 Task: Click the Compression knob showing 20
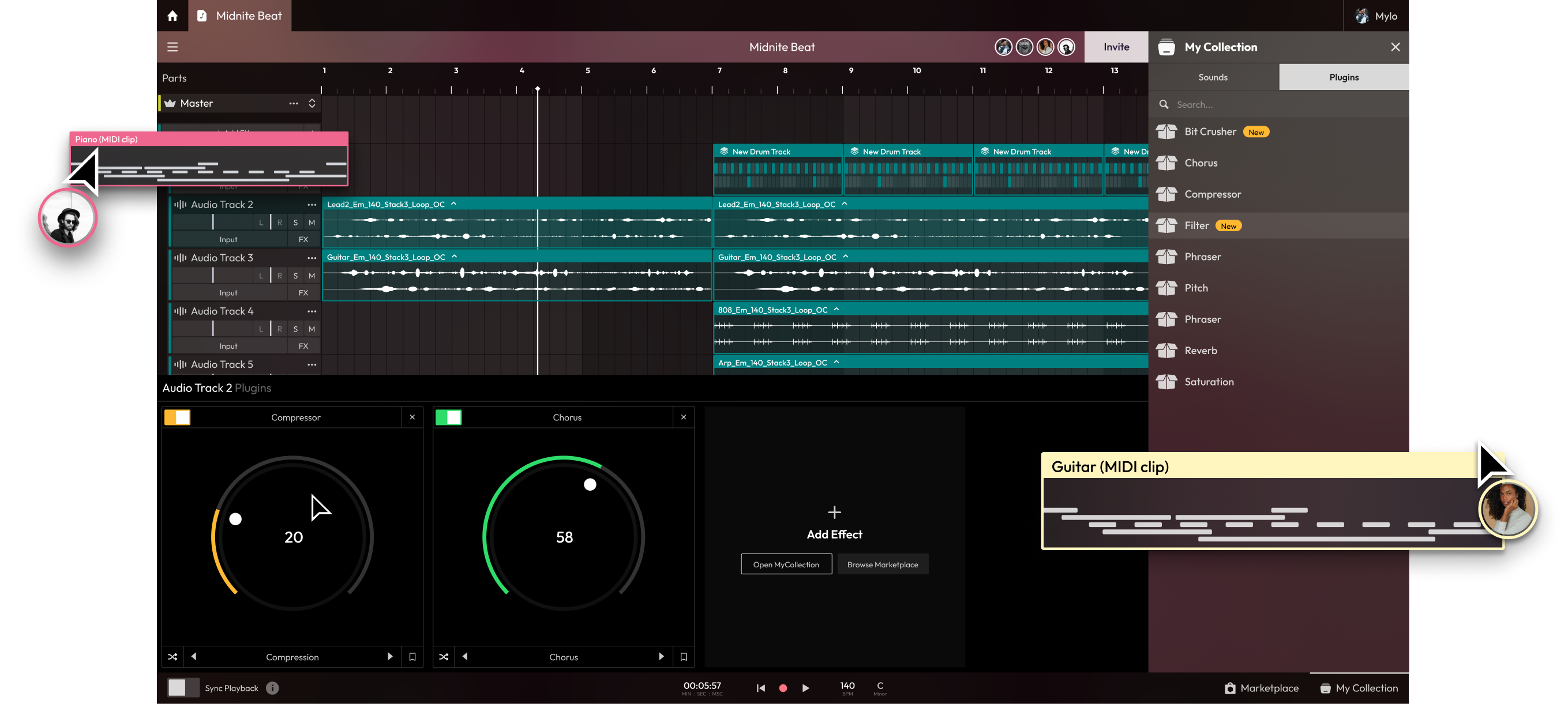tap(294, 537)
